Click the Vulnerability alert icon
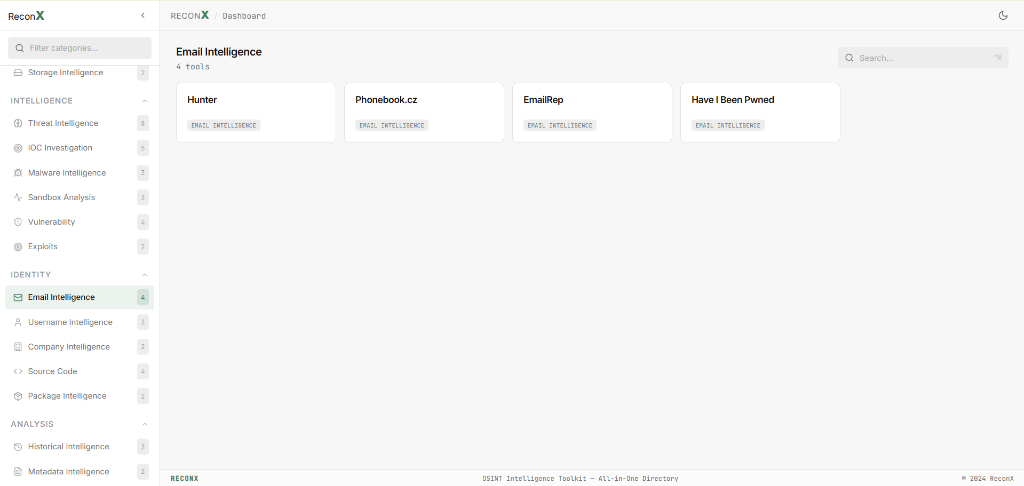 pyautogui.click(x=18, y=222)
